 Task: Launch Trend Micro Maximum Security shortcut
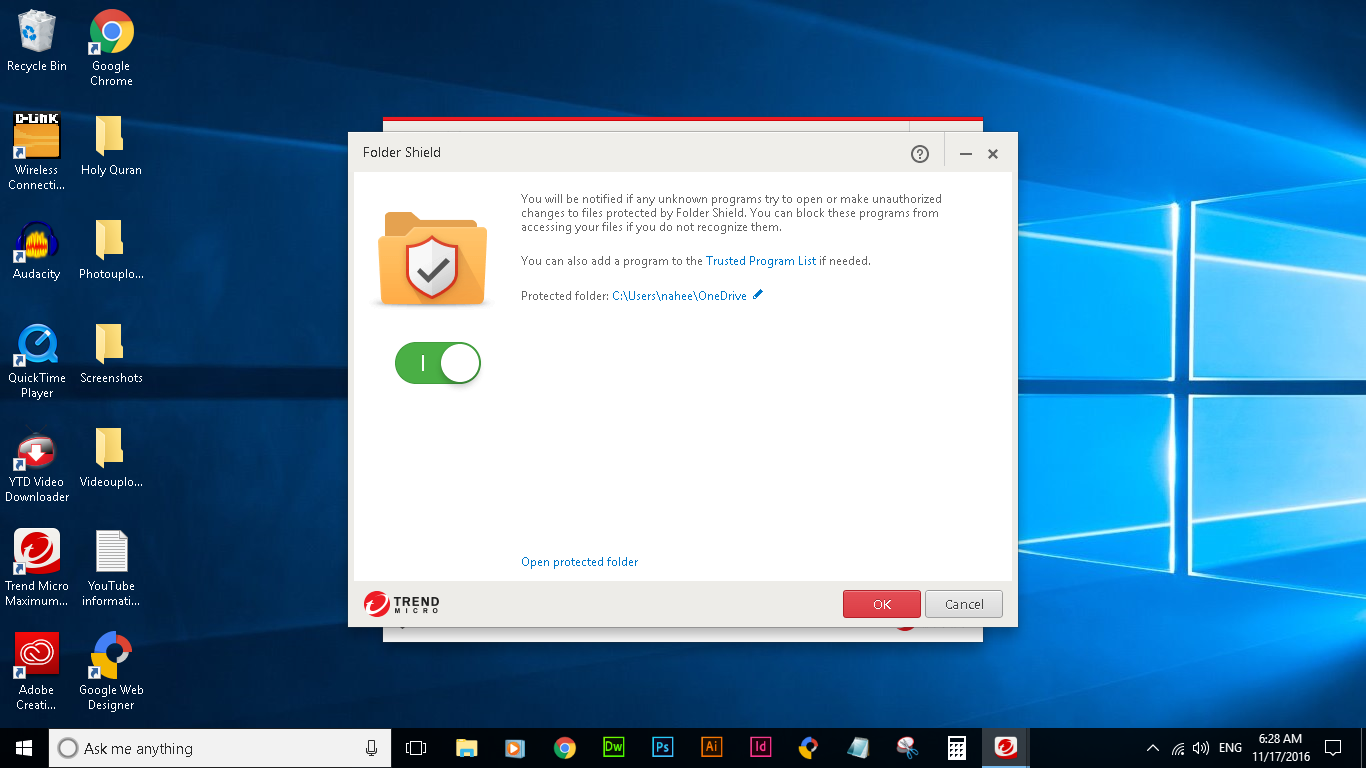click(37, 568)
